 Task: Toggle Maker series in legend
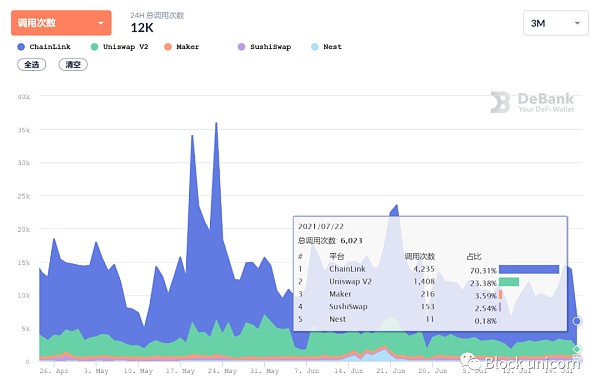181,47
